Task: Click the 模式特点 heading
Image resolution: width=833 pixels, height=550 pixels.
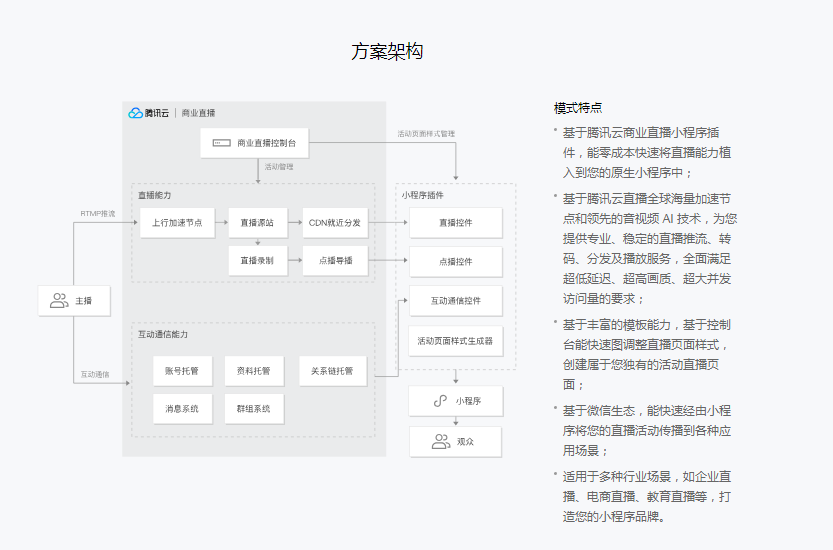Action: pyautogui.click(x=578, y=108)
